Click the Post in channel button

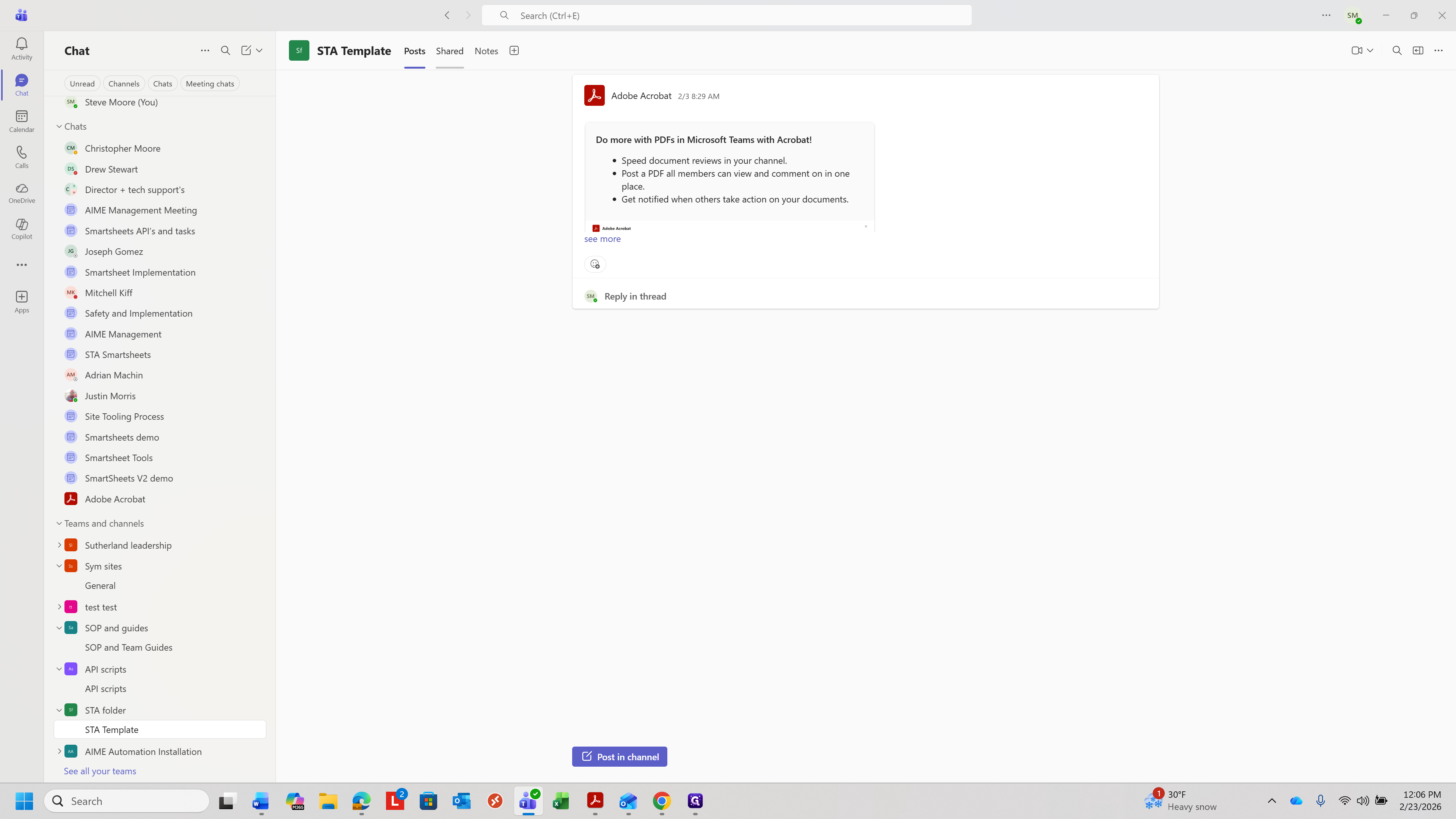coord(620,757)
